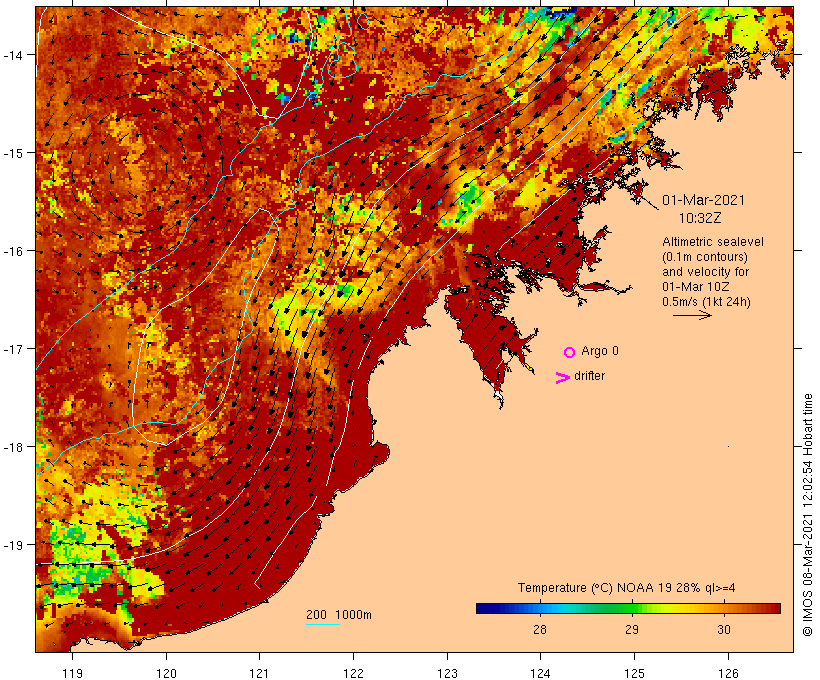This screenshot has width=820, height=680.
Task: Click the longitude label 122
Action: pyautogui.click(x=354, y=673)
